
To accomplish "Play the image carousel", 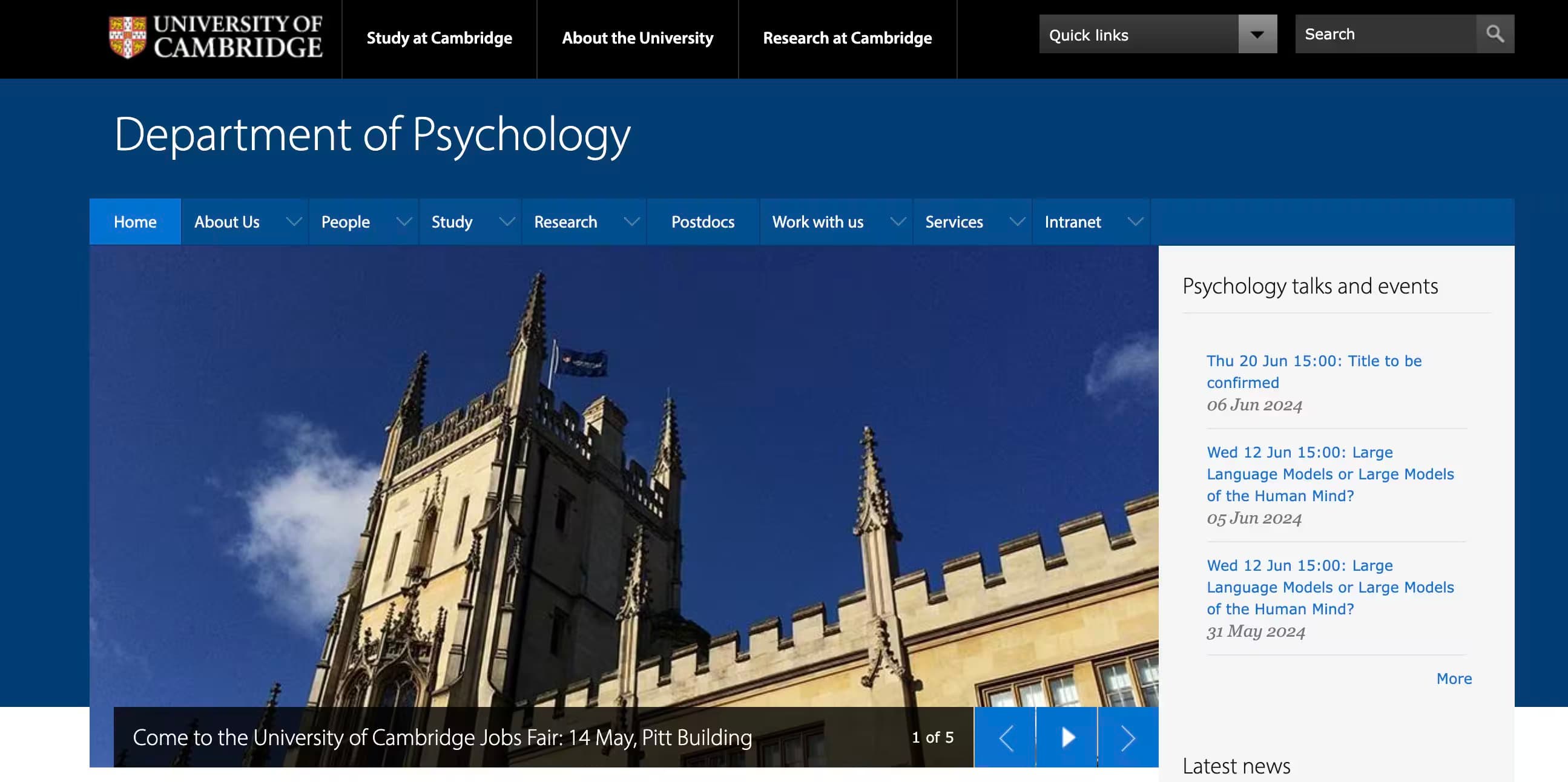I will (1067, 738).
